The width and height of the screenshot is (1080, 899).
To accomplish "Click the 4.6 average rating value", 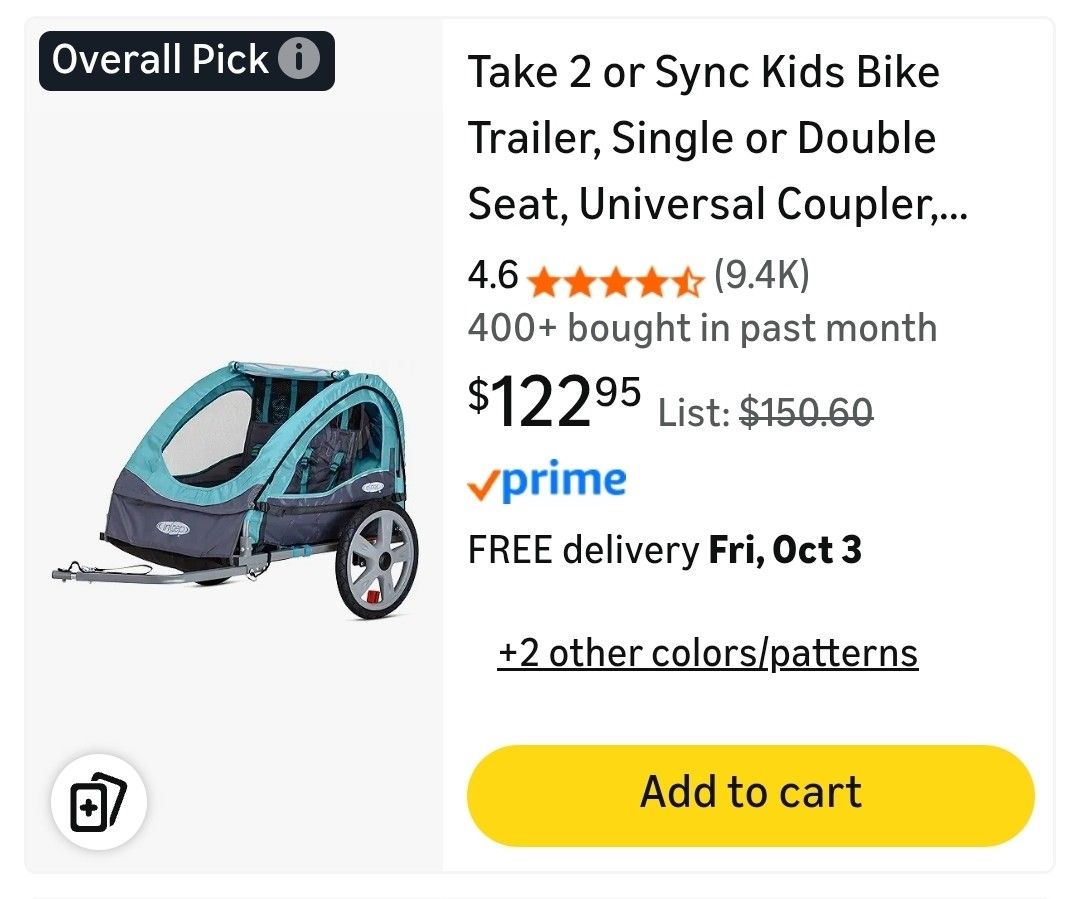I will coord(493,277).
